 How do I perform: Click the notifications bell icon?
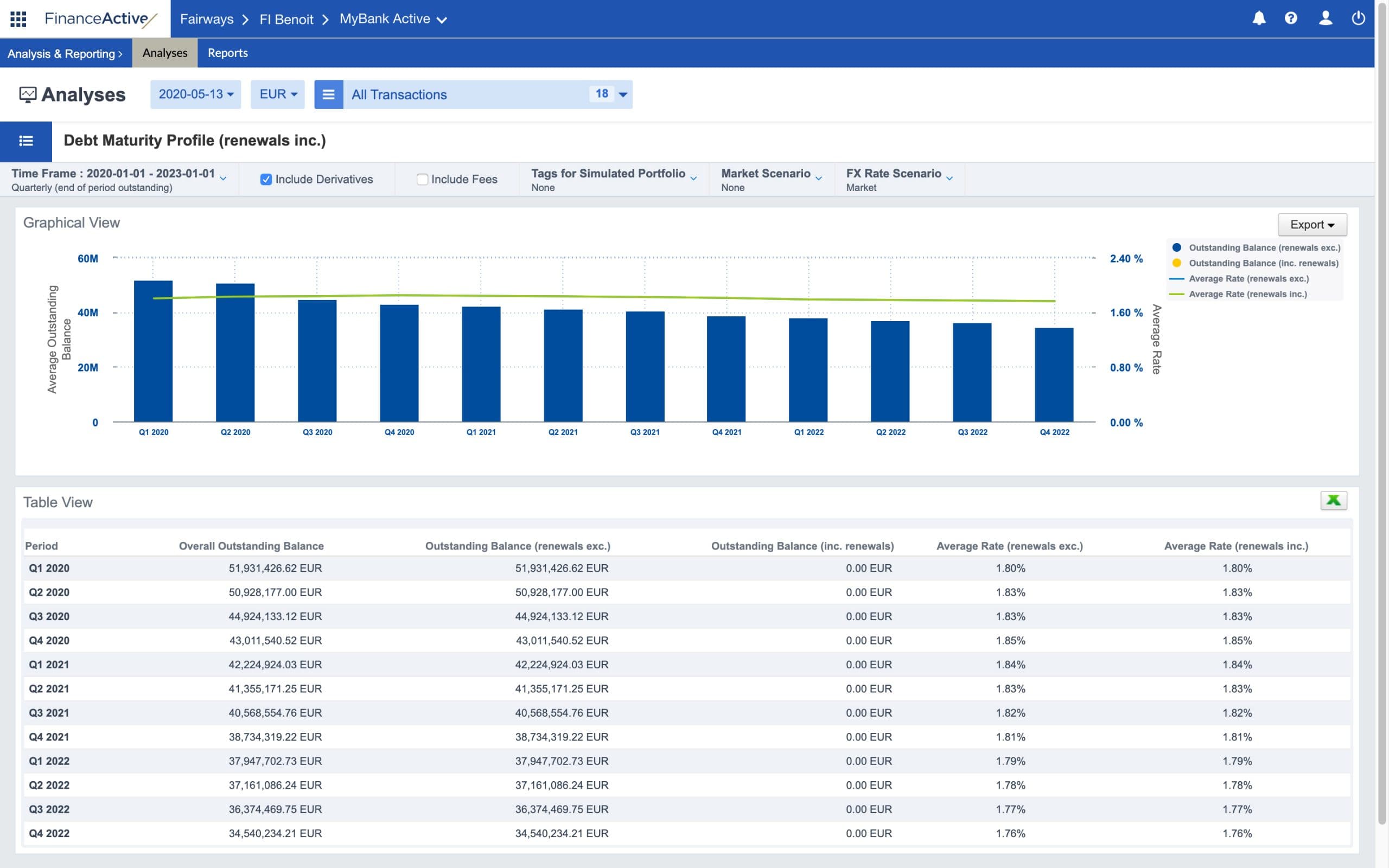(1259, 18)
